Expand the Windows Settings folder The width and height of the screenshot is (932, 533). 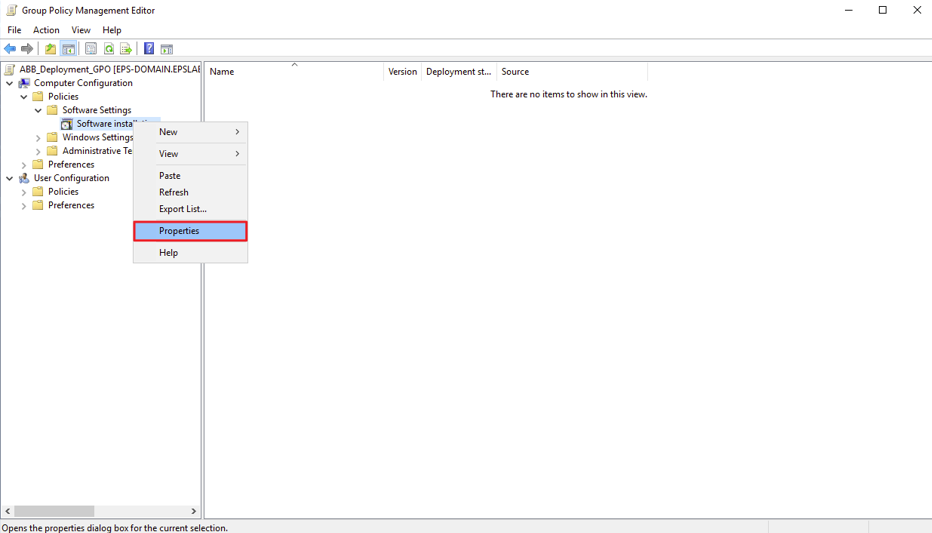click(x=39, y=138)
